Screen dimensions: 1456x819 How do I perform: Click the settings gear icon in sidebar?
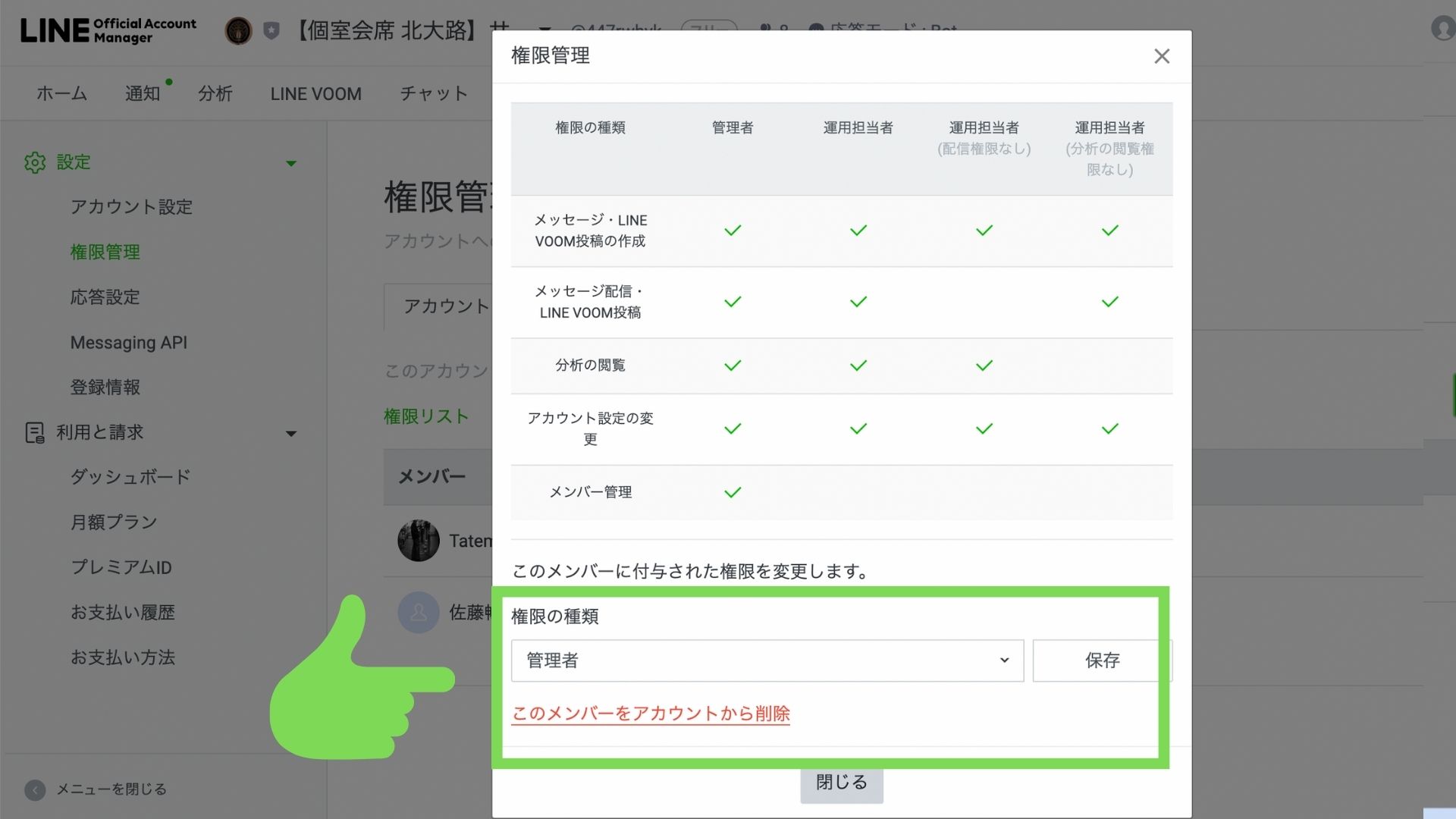(35, 162)
